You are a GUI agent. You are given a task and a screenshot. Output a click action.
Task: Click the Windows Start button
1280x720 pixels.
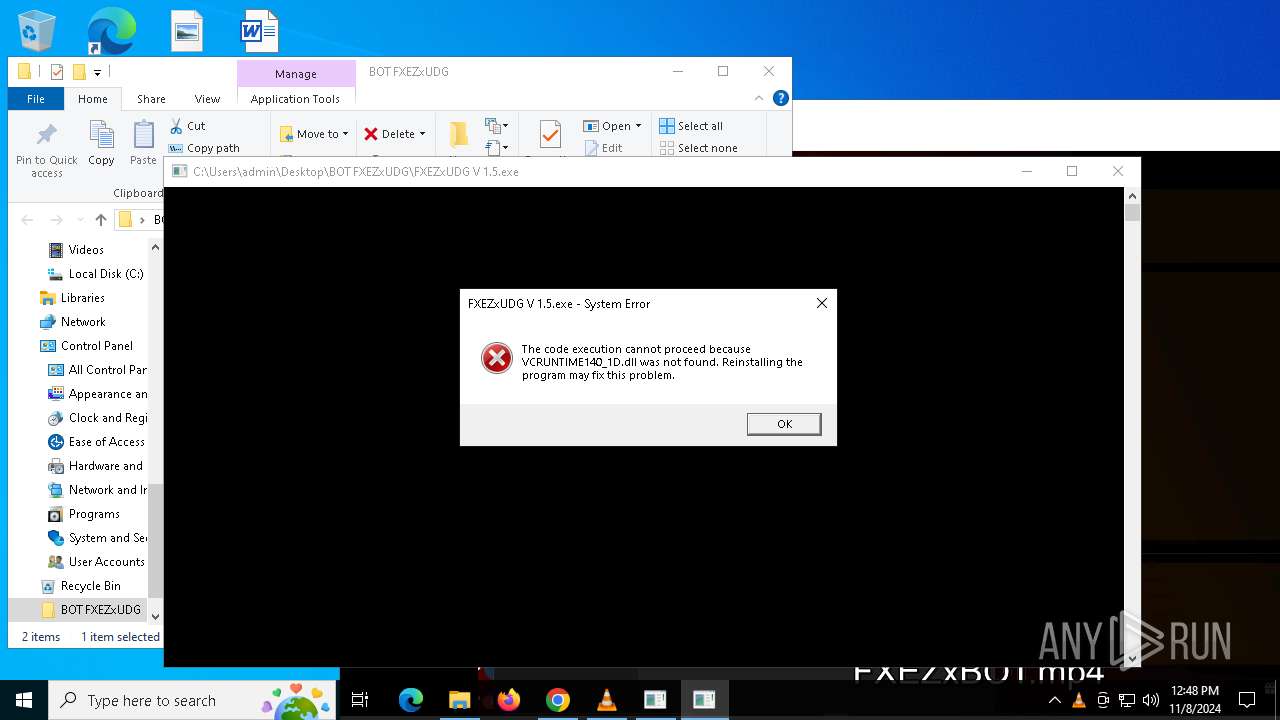(x=24, y=700)
